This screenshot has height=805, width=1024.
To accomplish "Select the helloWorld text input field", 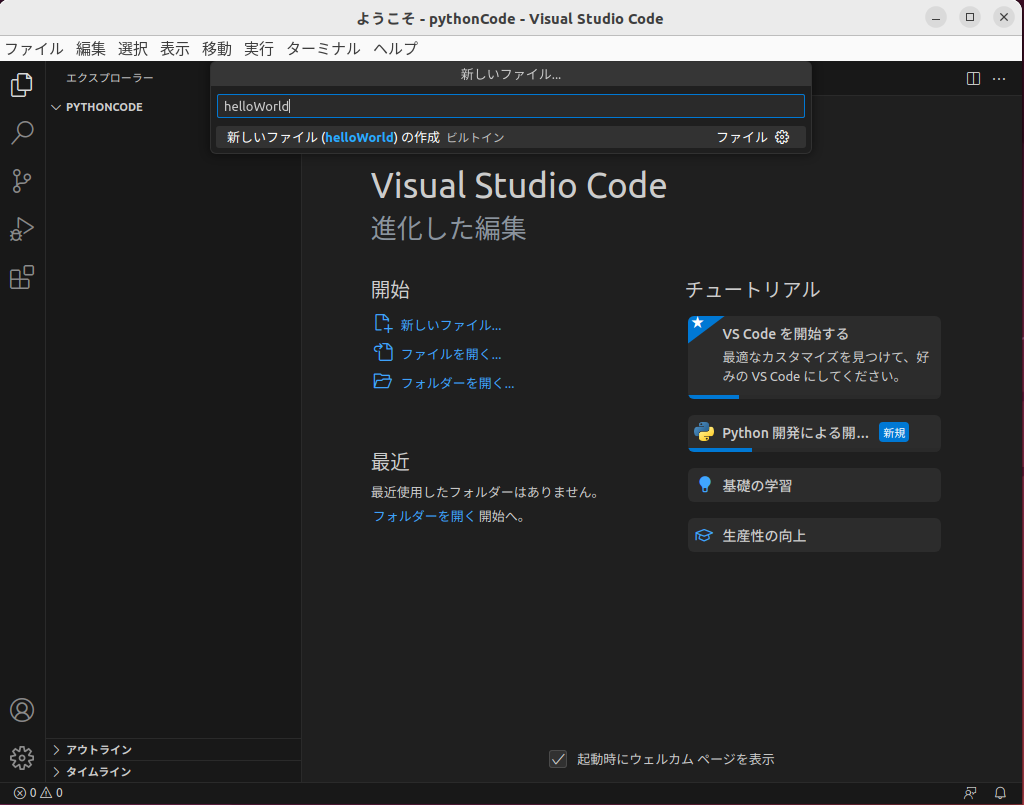I will pos(510,106).
